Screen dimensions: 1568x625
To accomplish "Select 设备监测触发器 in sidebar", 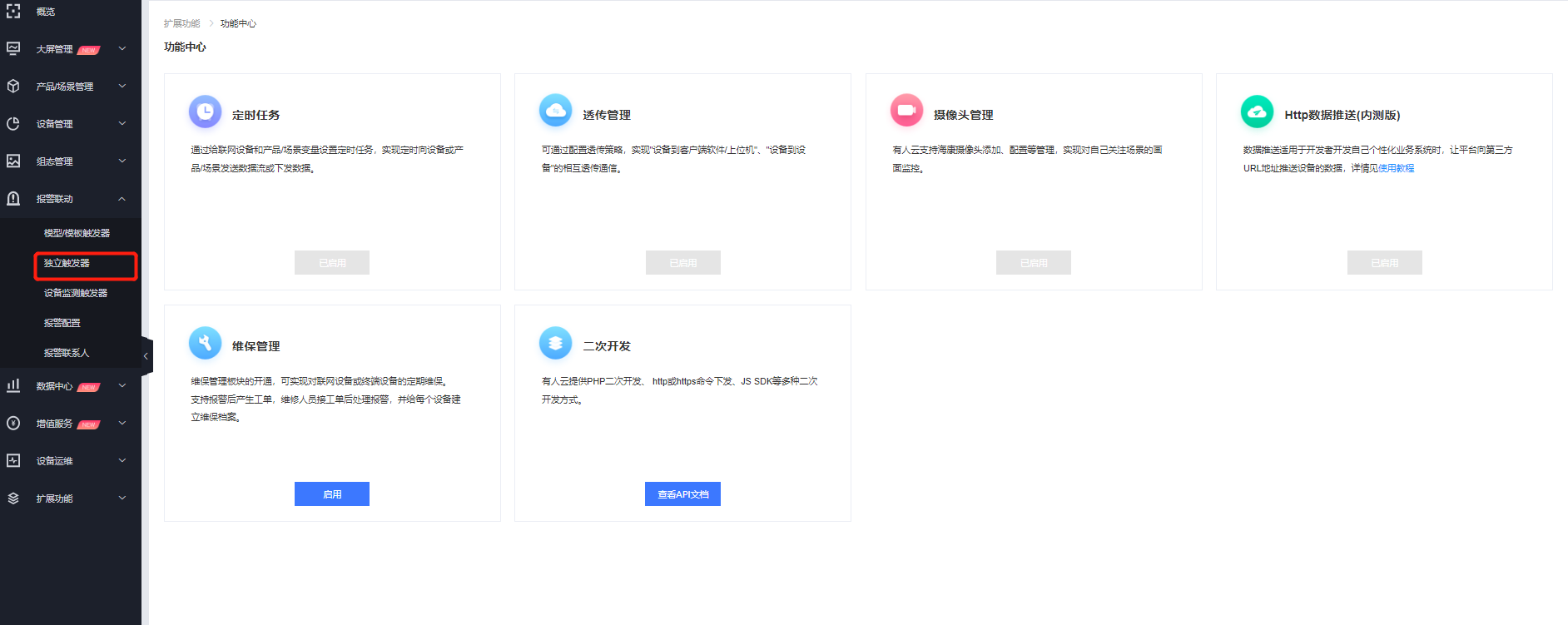I will click(76, 293).
